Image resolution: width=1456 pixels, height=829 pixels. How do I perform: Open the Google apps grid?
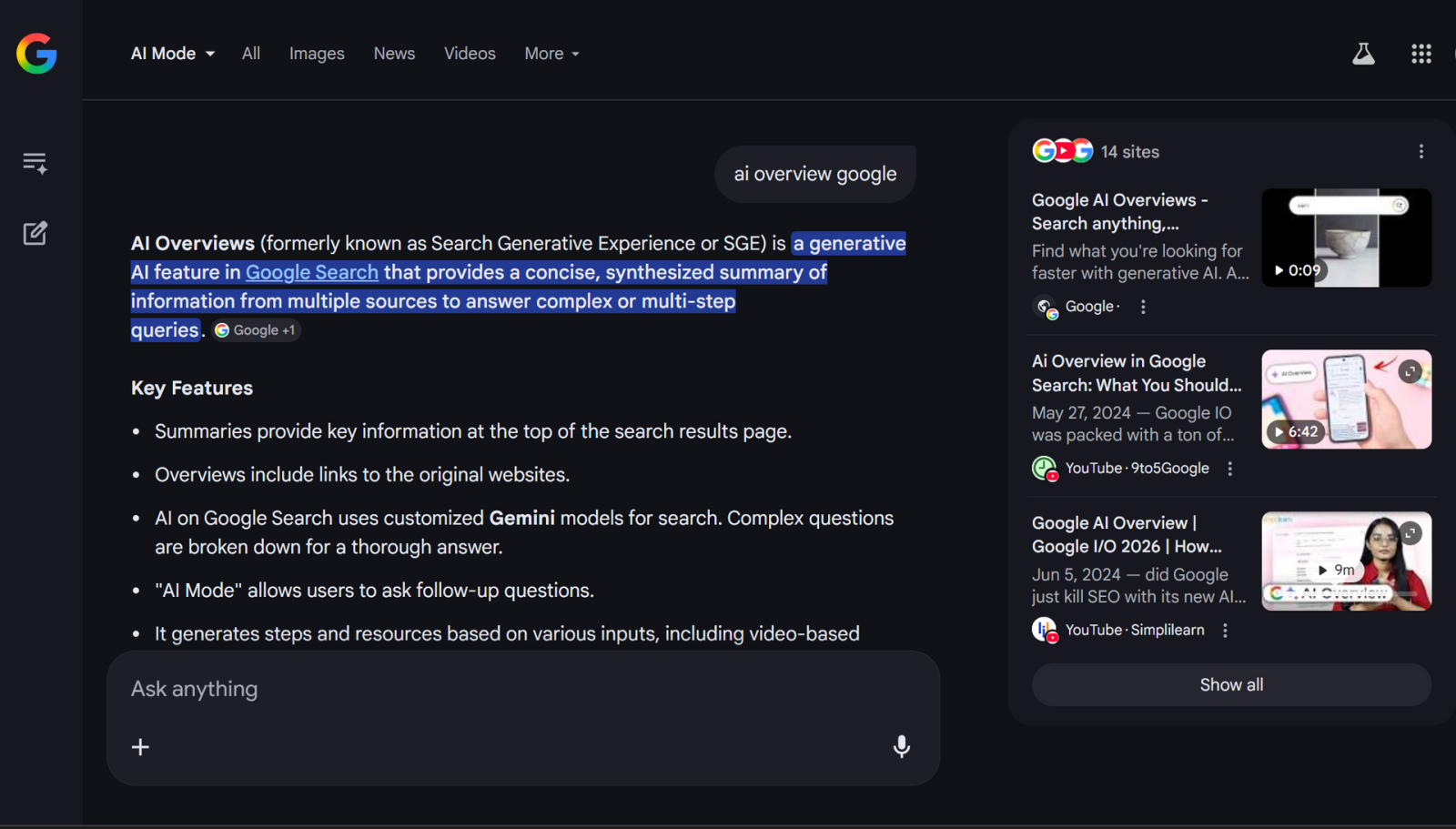coord(1421,54)
